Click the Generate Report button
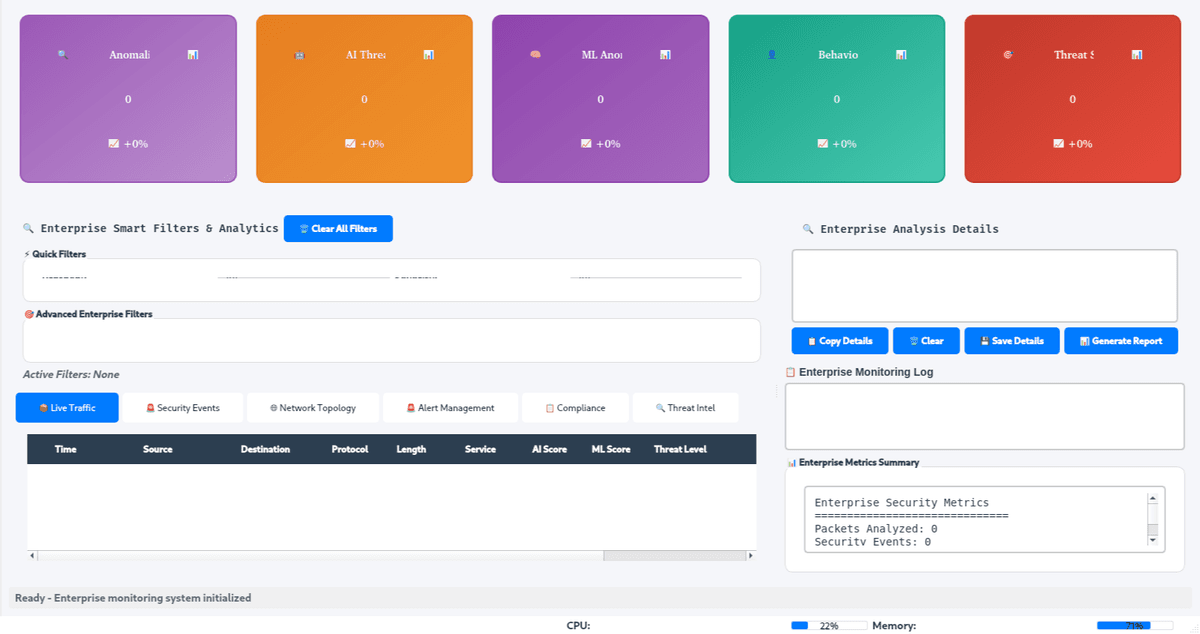 click(x=1121, y=340)
